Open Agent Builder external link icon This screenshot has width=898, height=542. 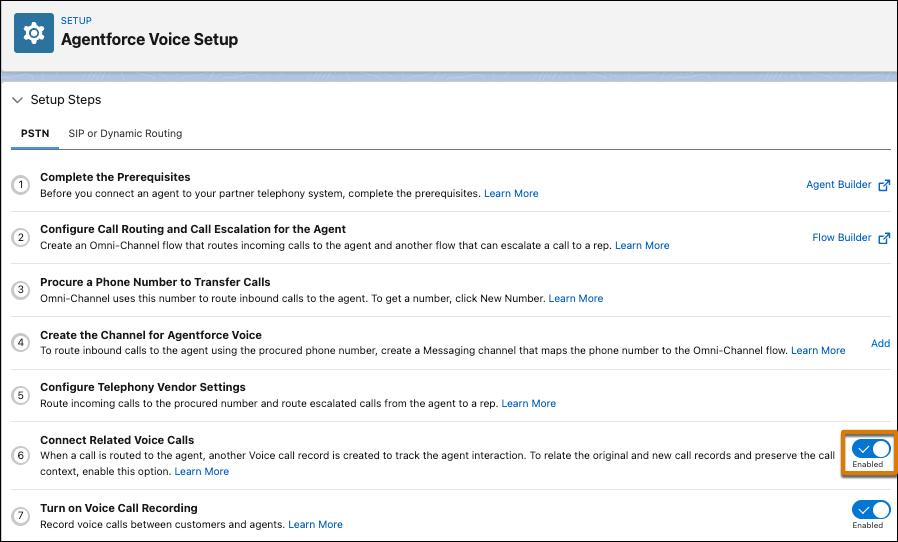[x=884, y=185]
